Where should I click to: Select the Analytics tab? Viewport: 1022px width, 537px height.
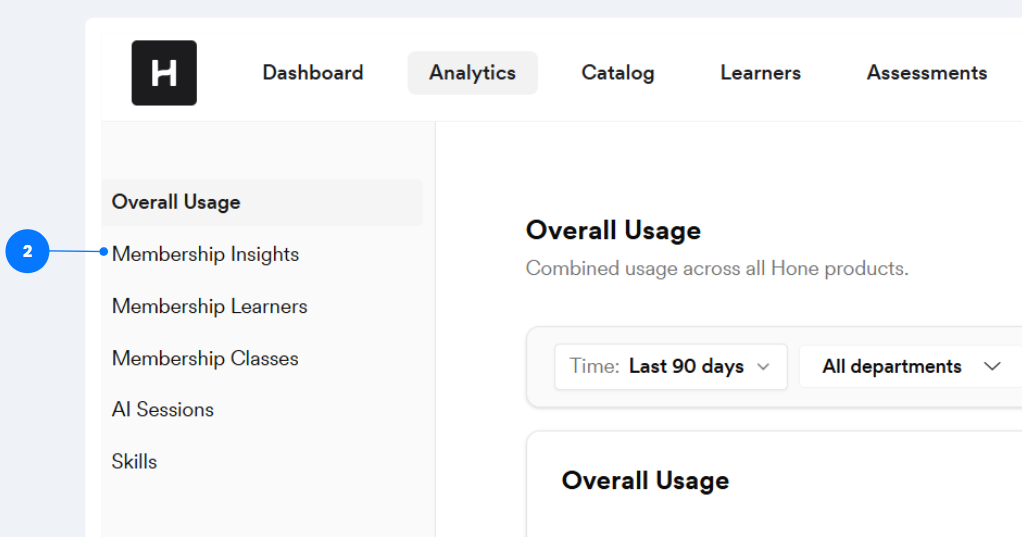pos(473,73)
